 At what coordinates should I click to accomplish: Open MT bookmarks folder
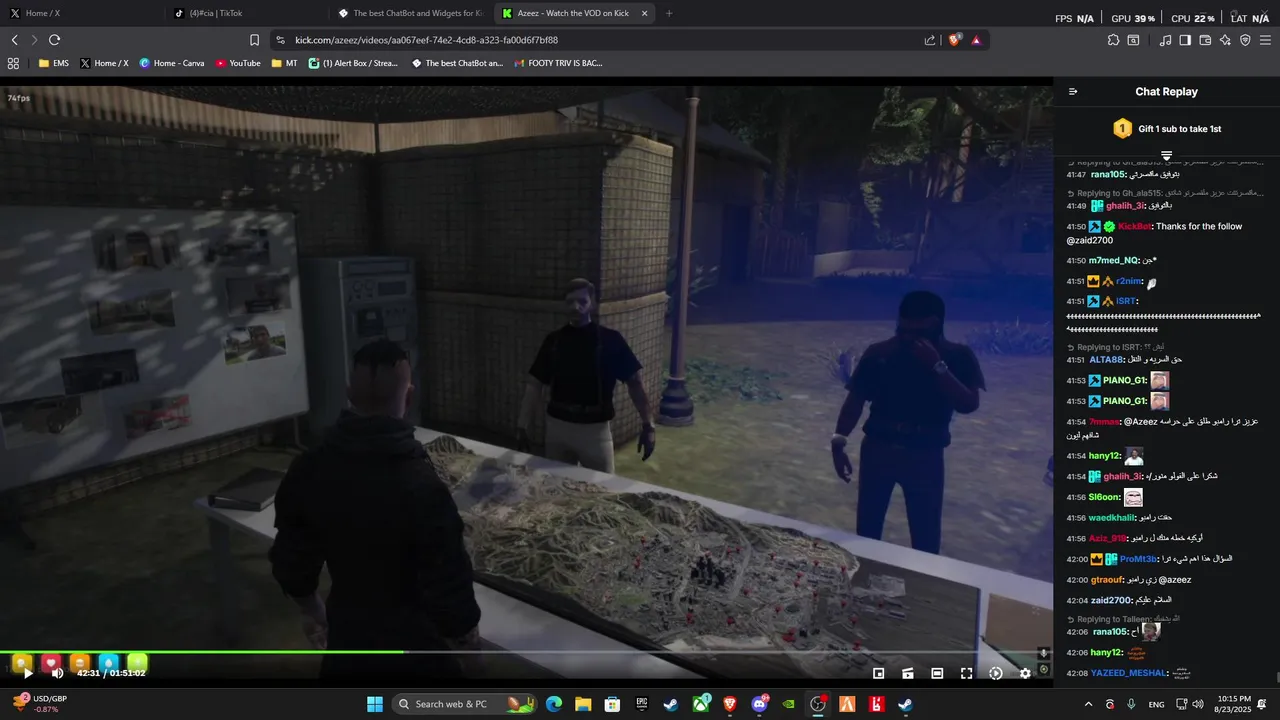[284, 63]
